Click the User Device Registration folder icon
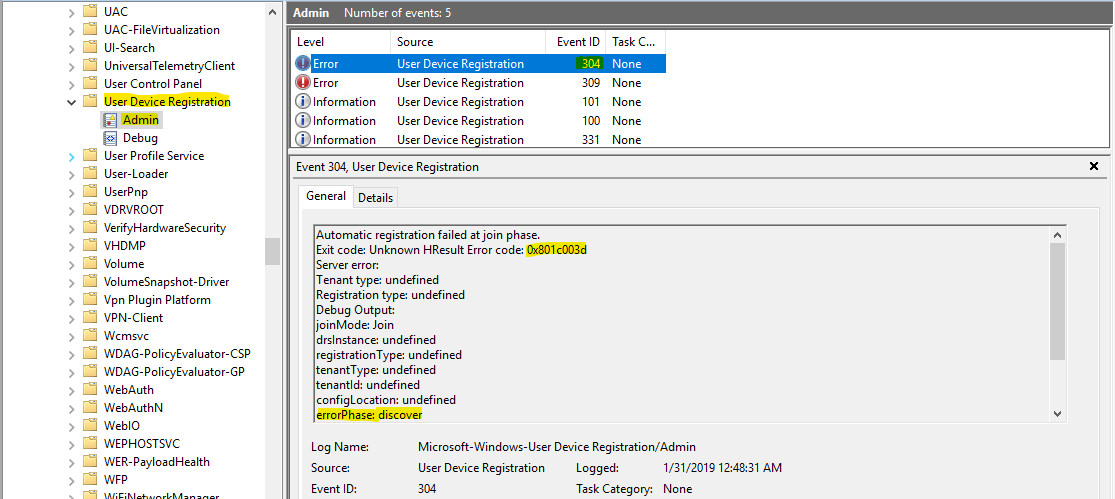The width and height of the screenshot is (1115, 499). pos(90,102)
